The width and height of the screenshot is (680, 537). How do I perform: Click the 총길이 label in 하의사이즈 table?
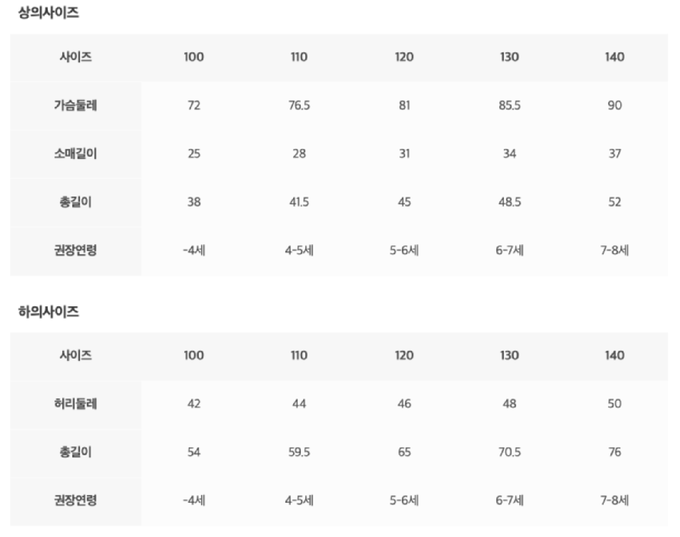(x=76, y=452)
